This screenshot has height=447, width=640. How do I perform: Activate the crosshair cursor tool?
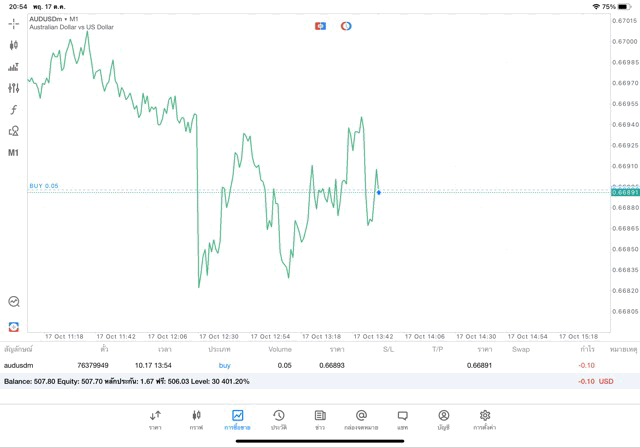(x=14, y=23)
